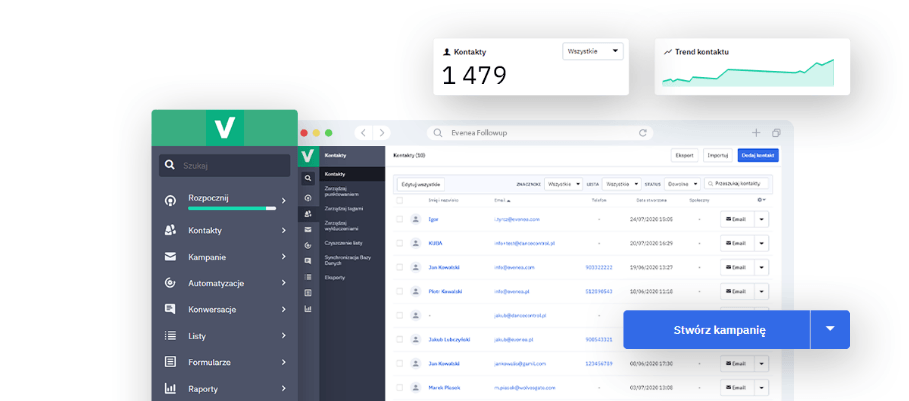Click the Konwersacje chat icon
Screen dimensions: 909x401
tap(170, 309)
